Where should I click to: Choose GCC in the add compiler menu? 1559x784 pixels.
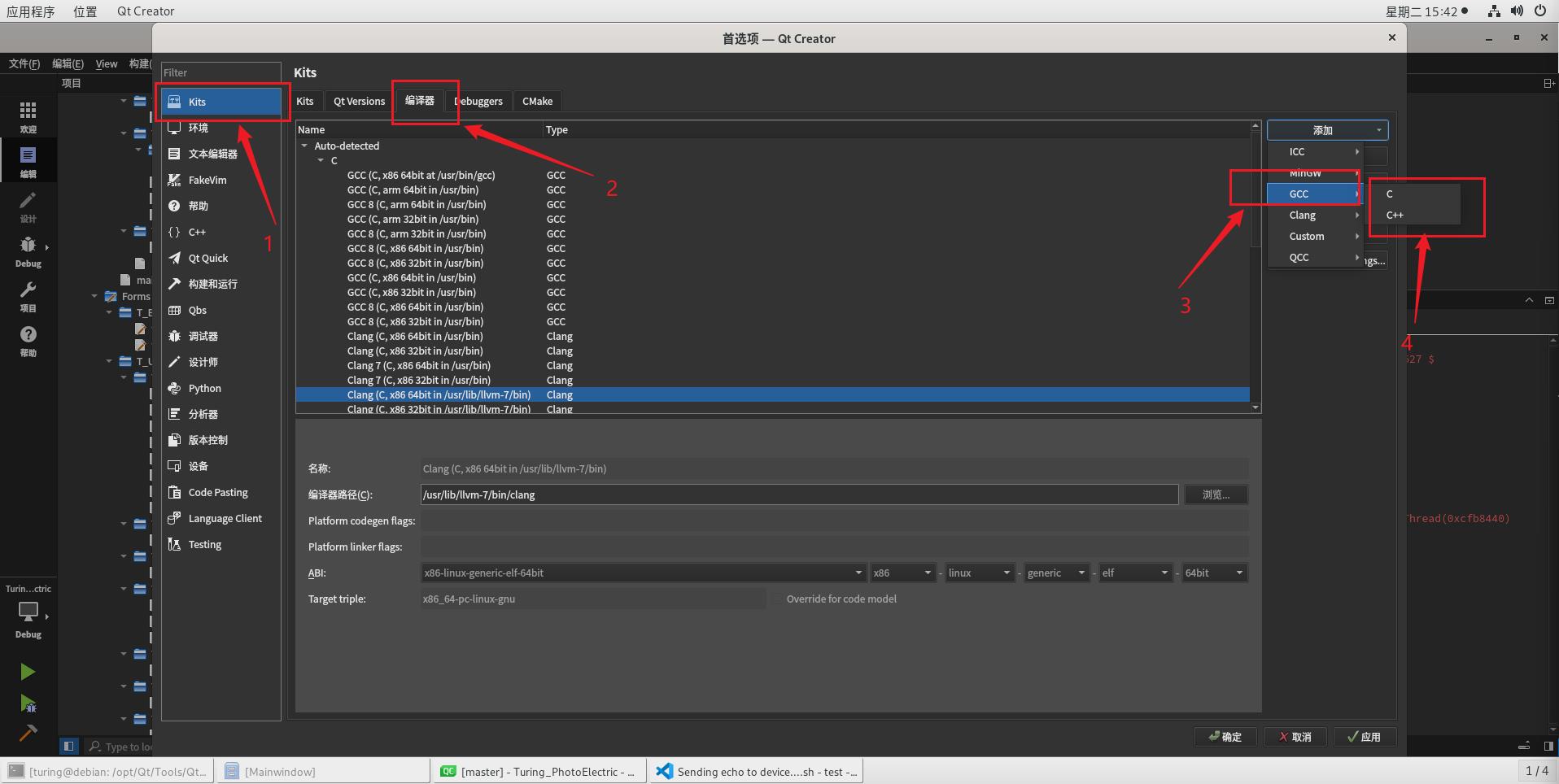click(1315, 194)
